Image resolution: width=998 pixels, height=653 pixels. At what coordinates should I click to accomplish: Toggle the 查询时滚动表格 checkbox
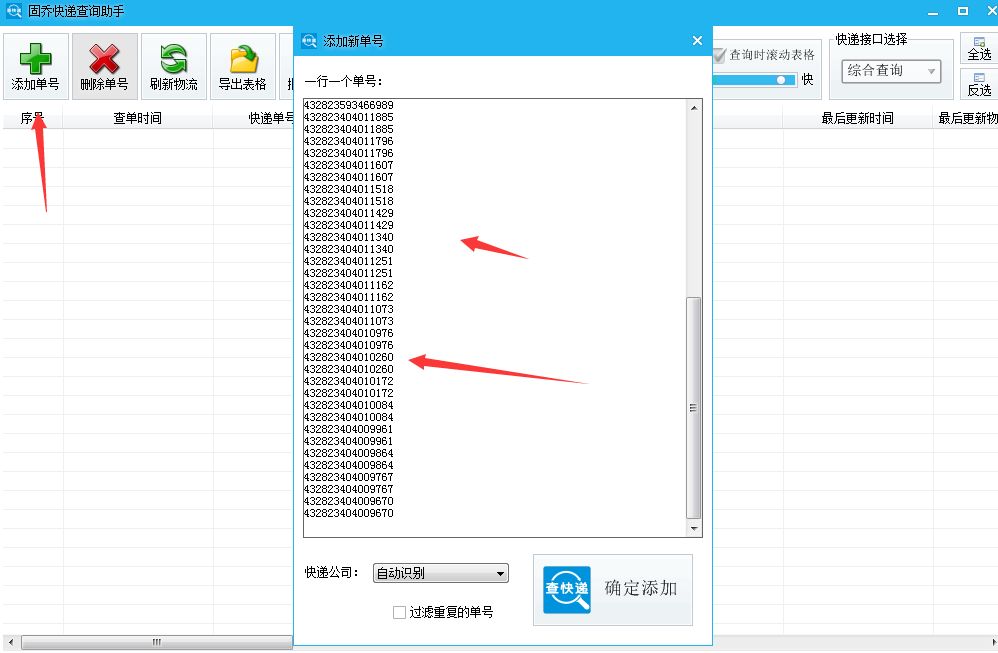pos(720,56)
